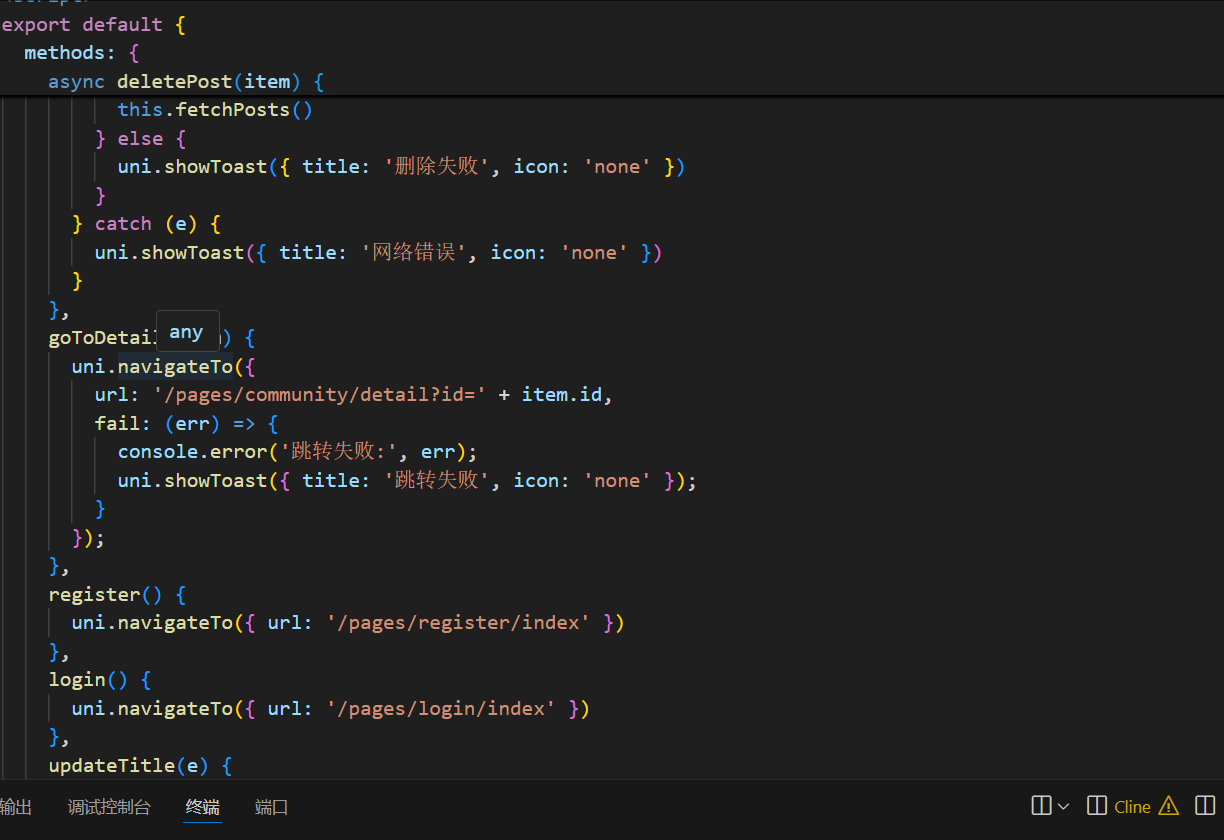Click the sticky 'methods: {' header line
This screenshot has width=1224, height=840.
[x=85, y=52]
